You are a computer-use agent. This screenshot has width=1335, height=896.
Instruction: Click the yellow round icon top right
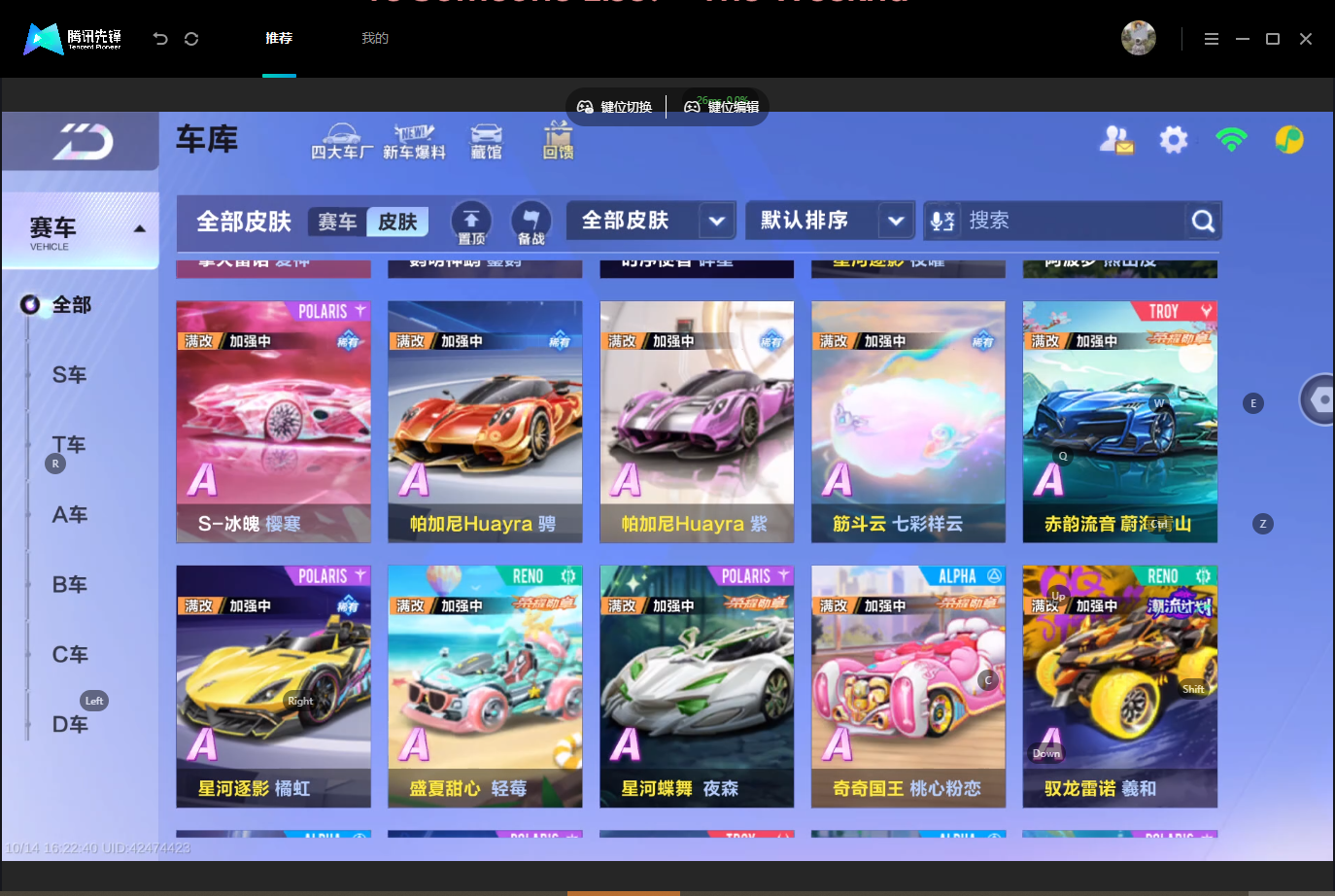click(1289, 140)
